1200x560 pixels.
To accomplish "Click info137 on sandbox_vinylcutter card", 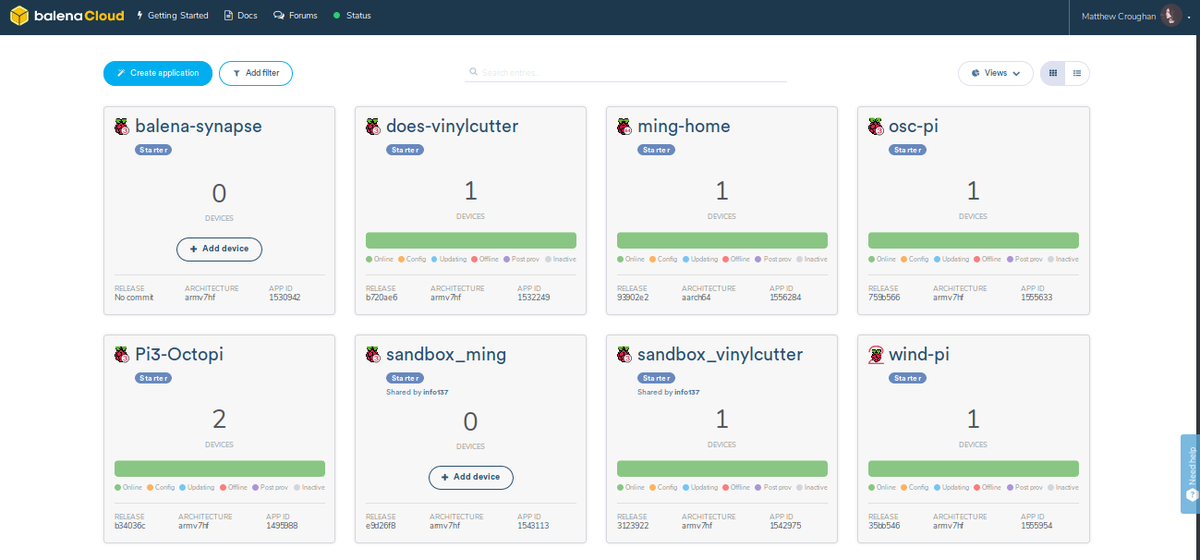I will pyautogui.click(x=687, y=392).
